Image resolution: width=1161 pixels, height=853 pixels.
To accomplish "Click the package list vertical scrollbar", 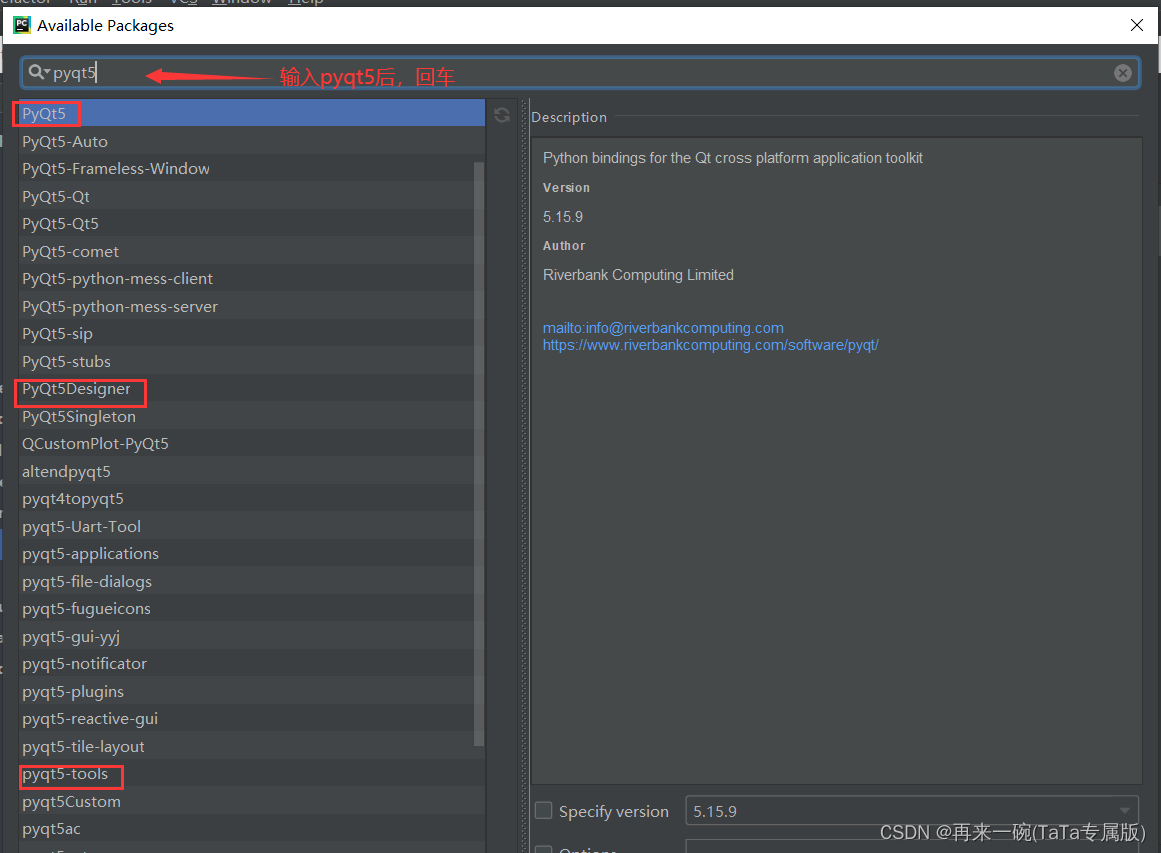I will click(479, 453).
